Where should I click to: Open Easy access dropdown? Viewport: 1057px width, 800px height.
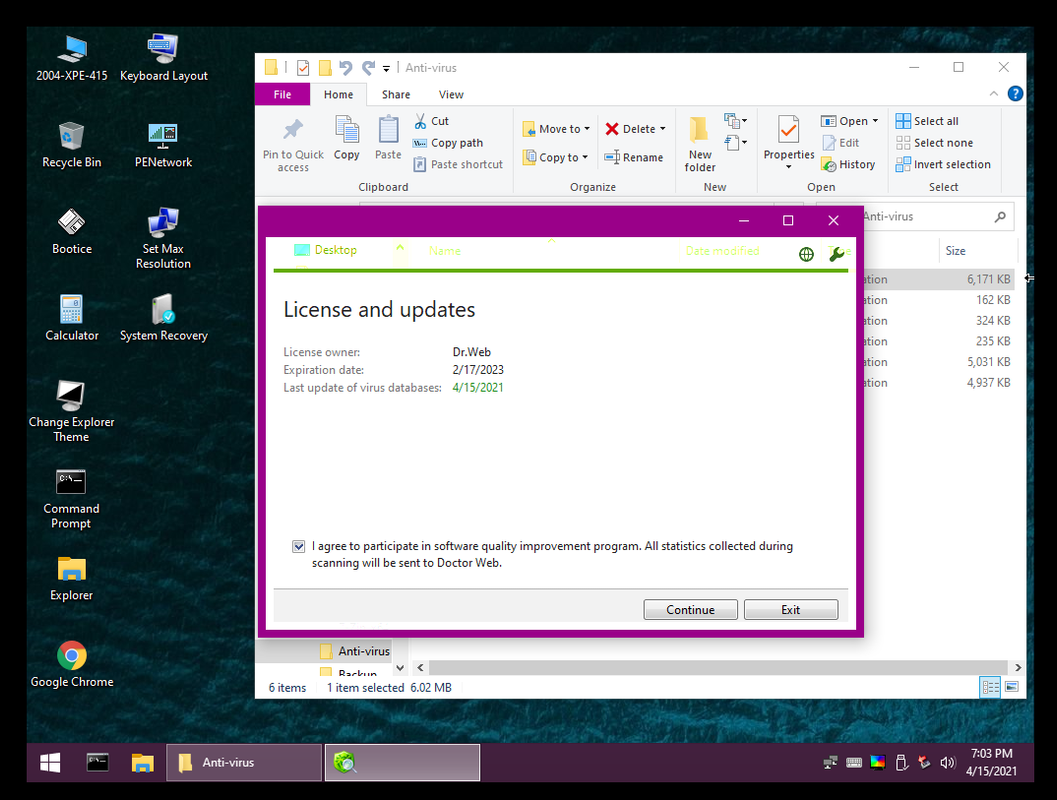[x=735, y=142]
